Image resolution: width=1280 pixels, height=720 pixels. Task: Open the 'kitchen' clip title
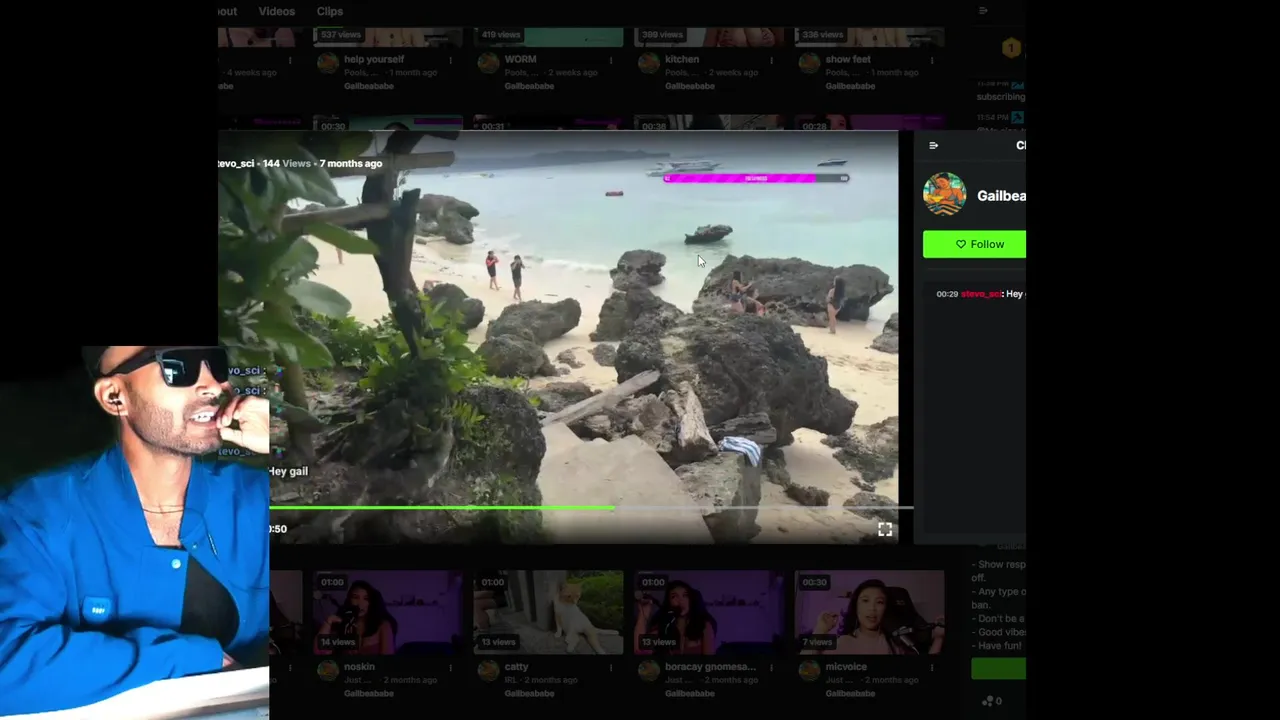point(681,59)
